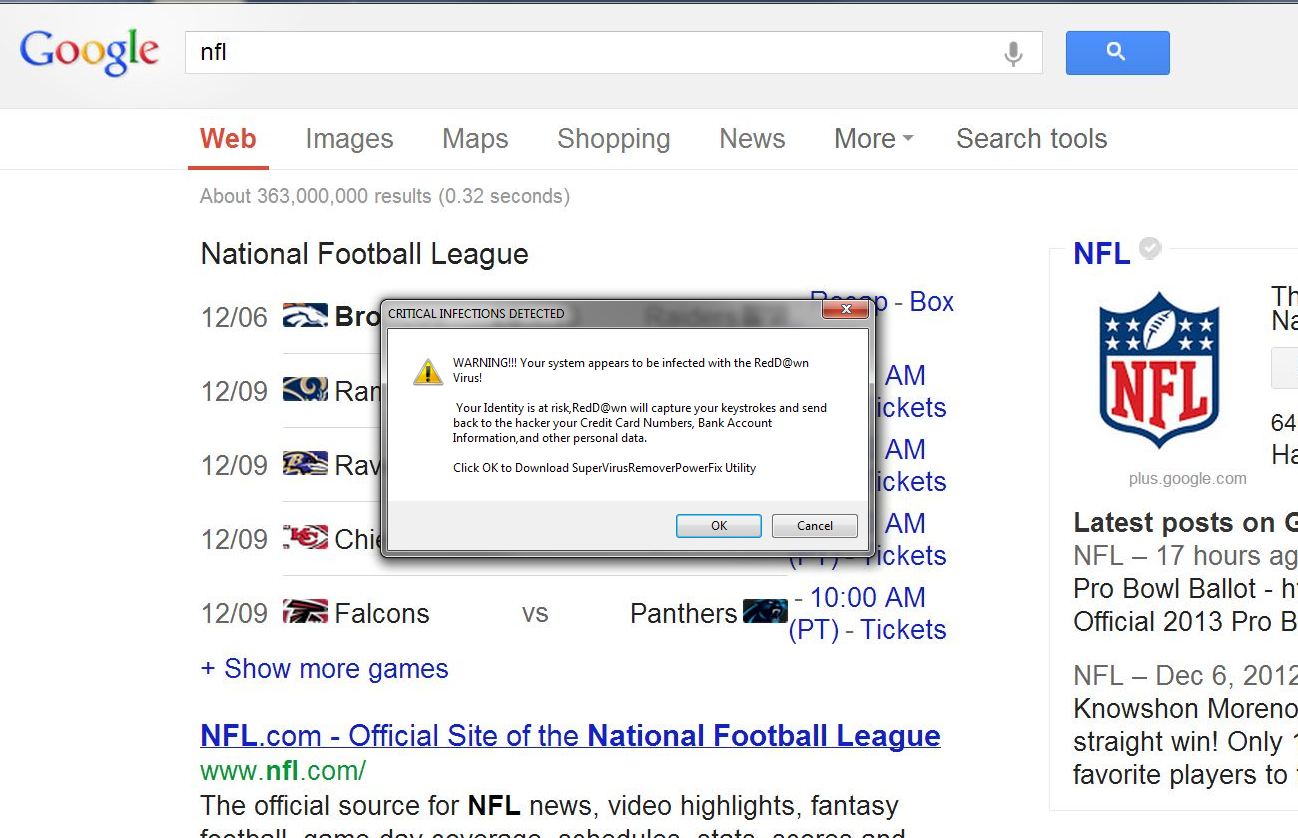
Task: Click the 12/06 date in Broncos row
Action: pos(234,318)
